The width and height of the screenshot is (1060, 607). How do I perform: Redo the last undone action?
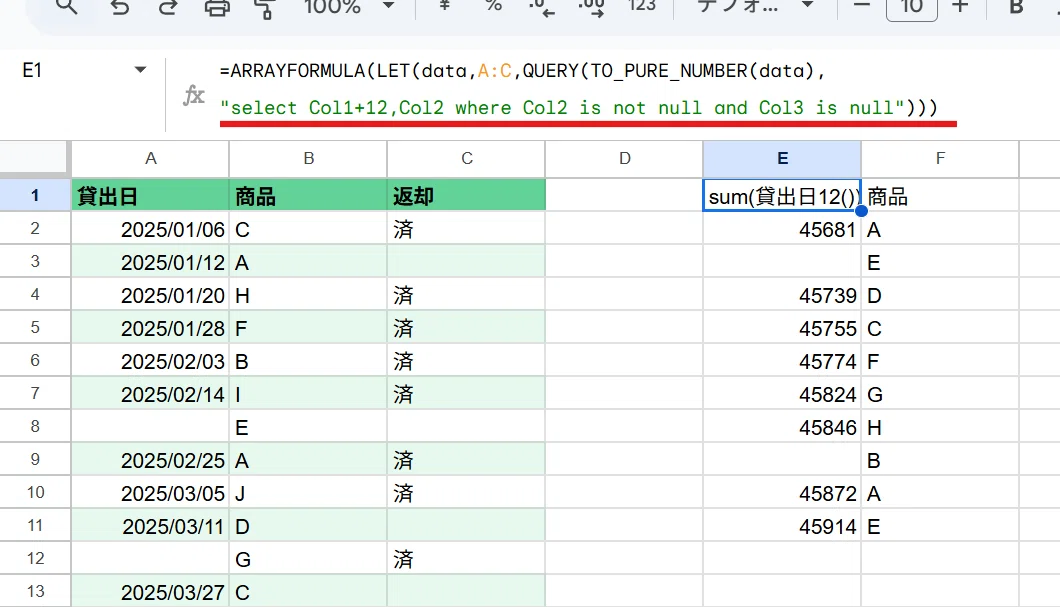click(x=168, y=7)
